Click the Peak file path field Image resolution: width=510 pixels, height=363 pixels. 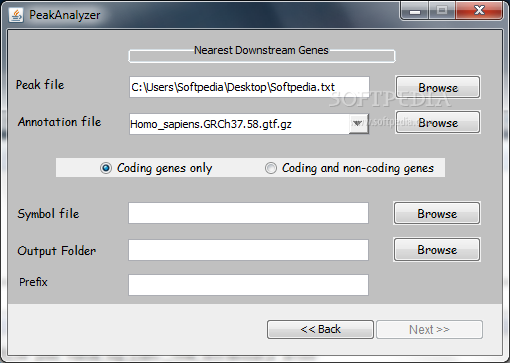click(x=249, y=87)
